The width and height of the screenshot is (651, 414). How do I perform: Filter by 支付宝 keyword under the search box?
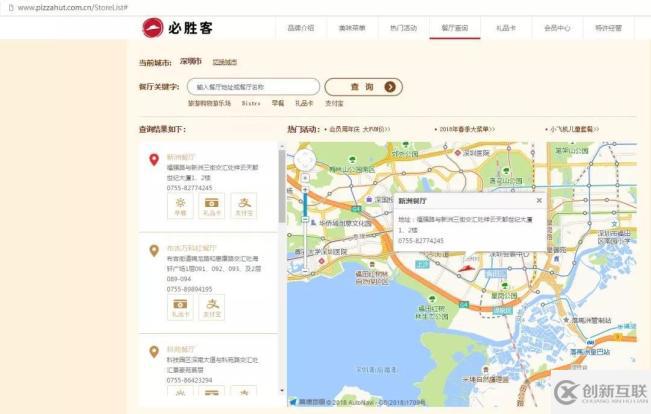point(334,103)
